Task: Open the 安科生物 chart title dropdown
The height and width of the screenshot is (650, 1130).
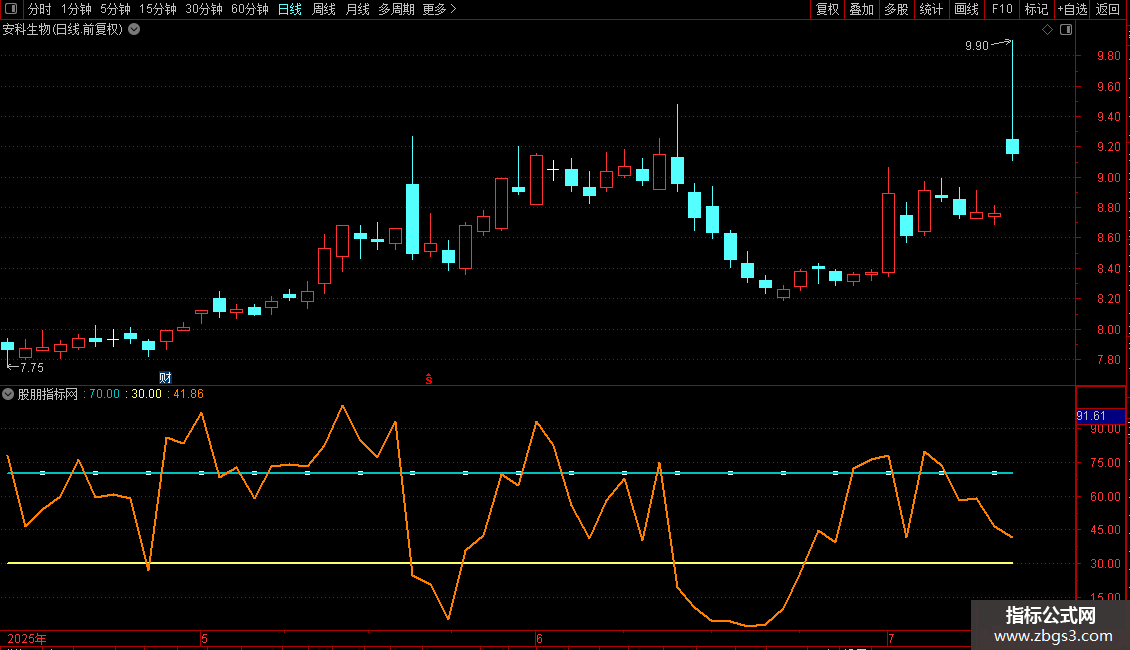Action: point(134,30)
